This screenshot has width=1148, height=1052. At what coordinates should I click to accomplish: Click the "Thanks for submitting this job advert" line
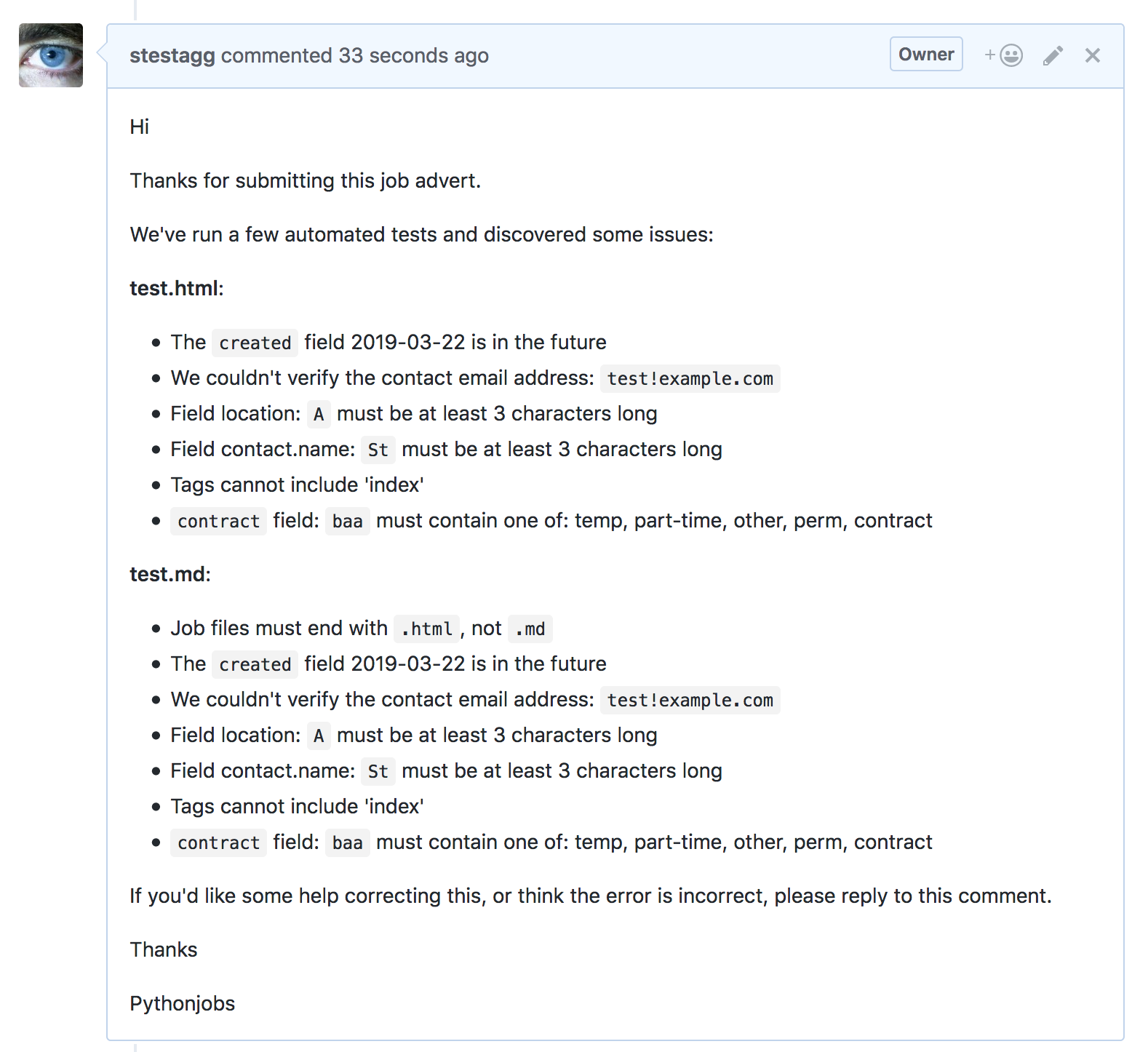coord(306,180)
